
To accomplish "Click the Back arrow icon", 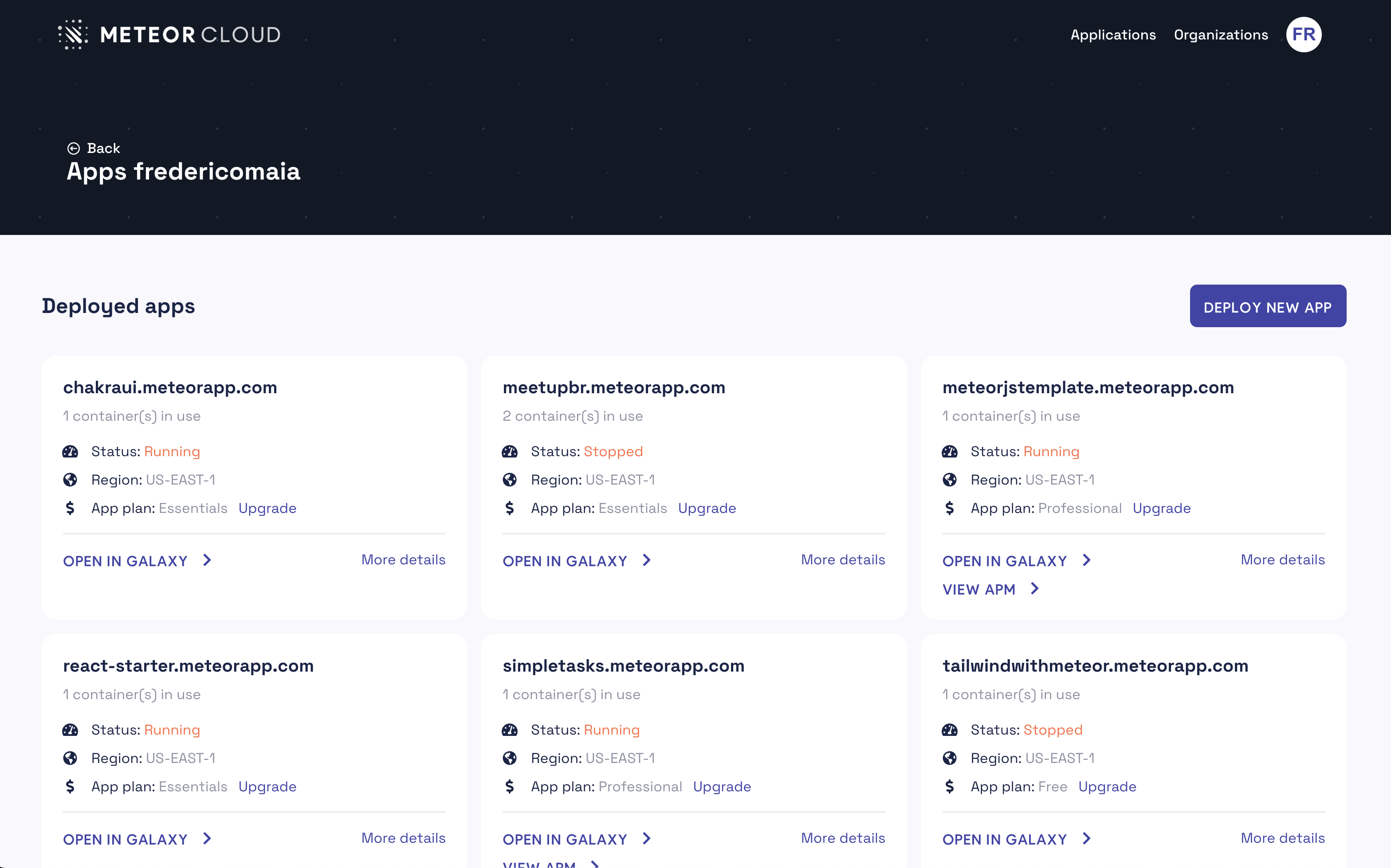I will coord(74,149).
